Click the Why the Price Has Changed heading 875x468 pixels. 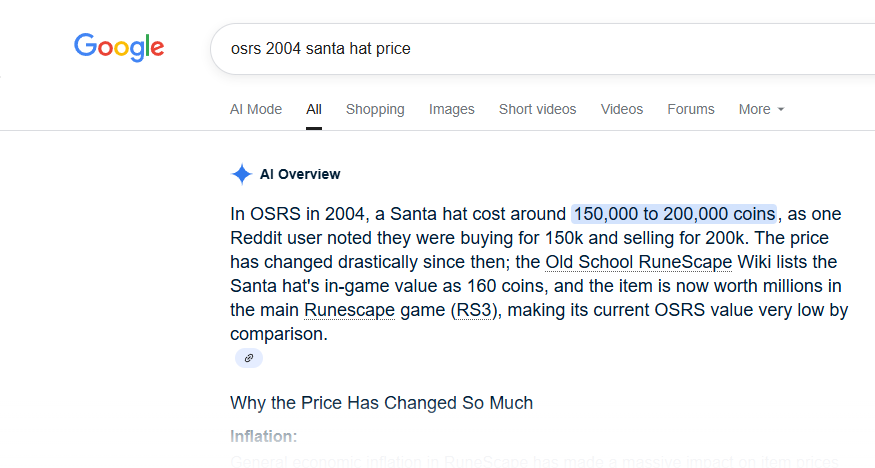[382, 403]
